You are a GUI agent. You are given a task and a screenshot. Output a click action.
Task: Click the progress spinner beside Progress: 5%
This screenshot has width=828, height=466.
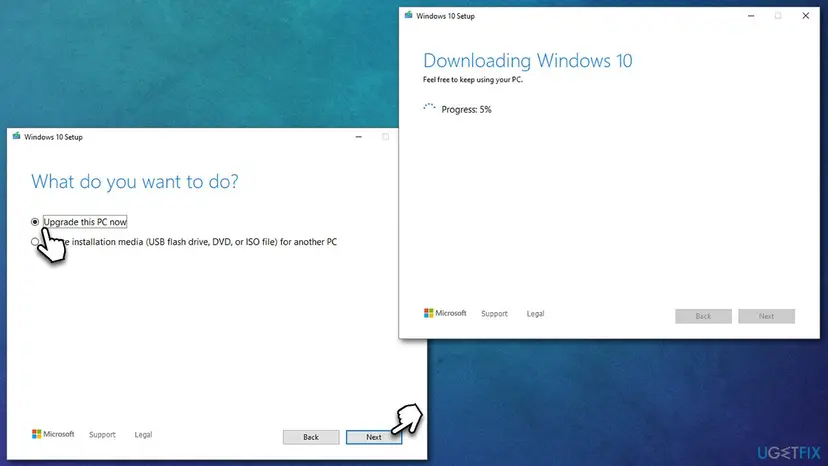pyautogui.click(x=429, y=108)
